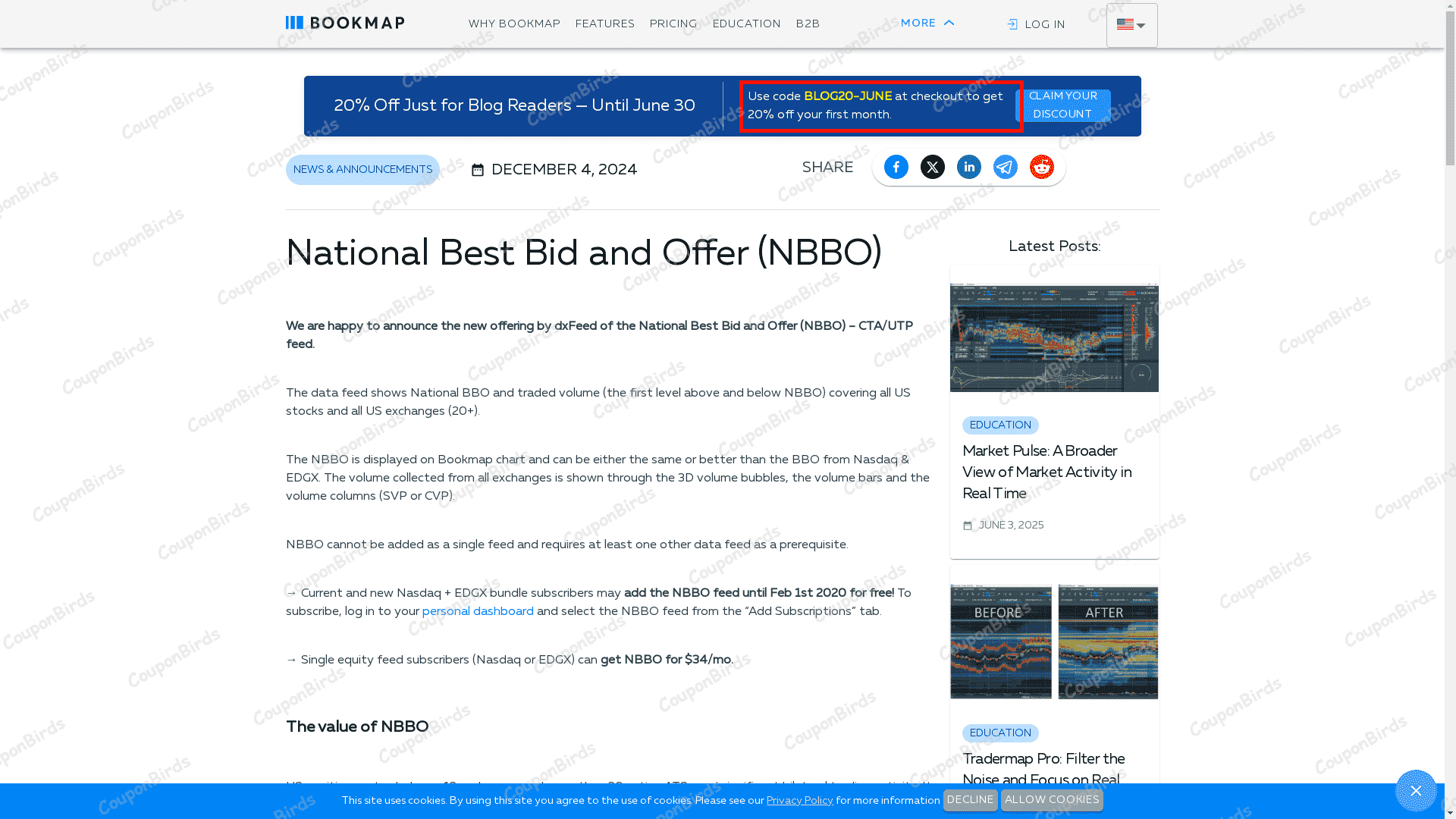Click Allow Cookies button
The image size is (1456, 819).
1051,800
